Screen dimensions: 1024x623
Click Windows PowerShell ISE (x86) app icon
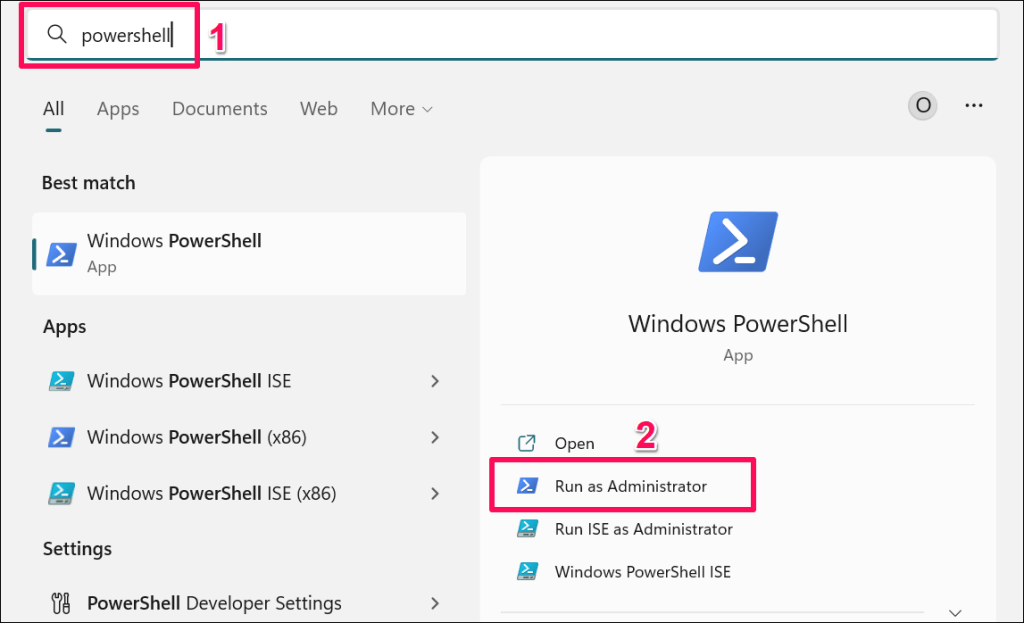click(61, 493)
